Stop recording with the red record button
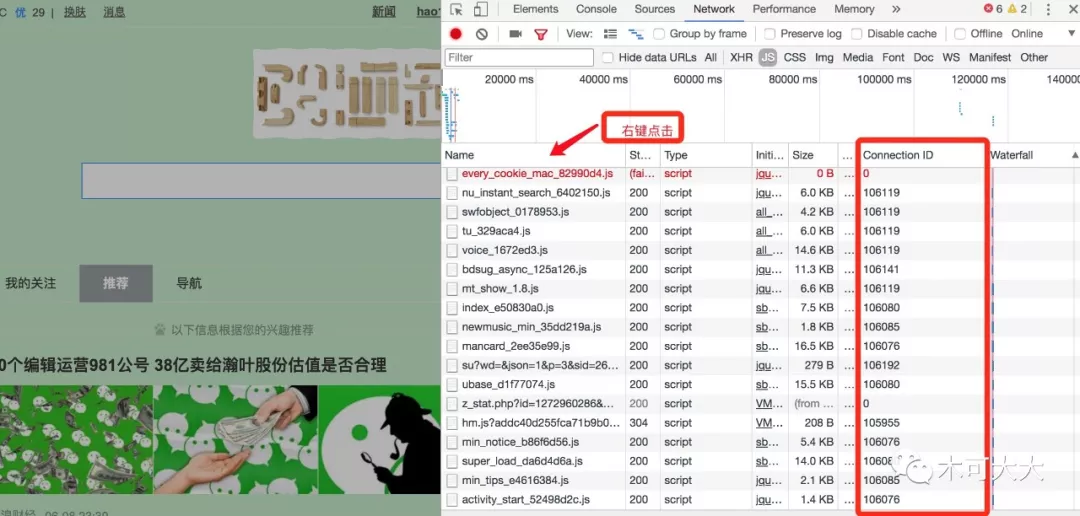The image size is (1080, 516). coord(456,34)
